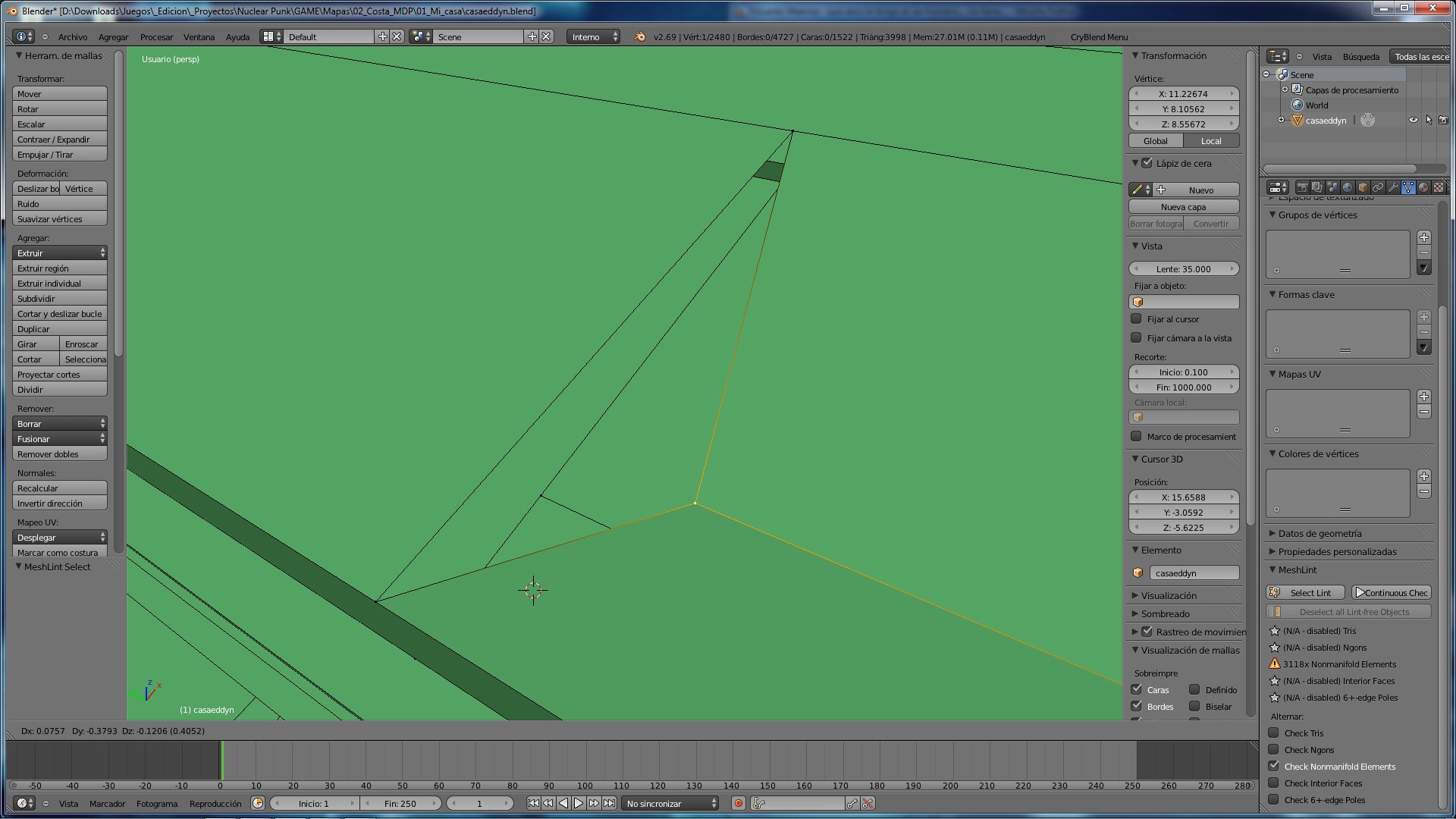Open the Texture checkerboard properties tab

[1439, 187]
